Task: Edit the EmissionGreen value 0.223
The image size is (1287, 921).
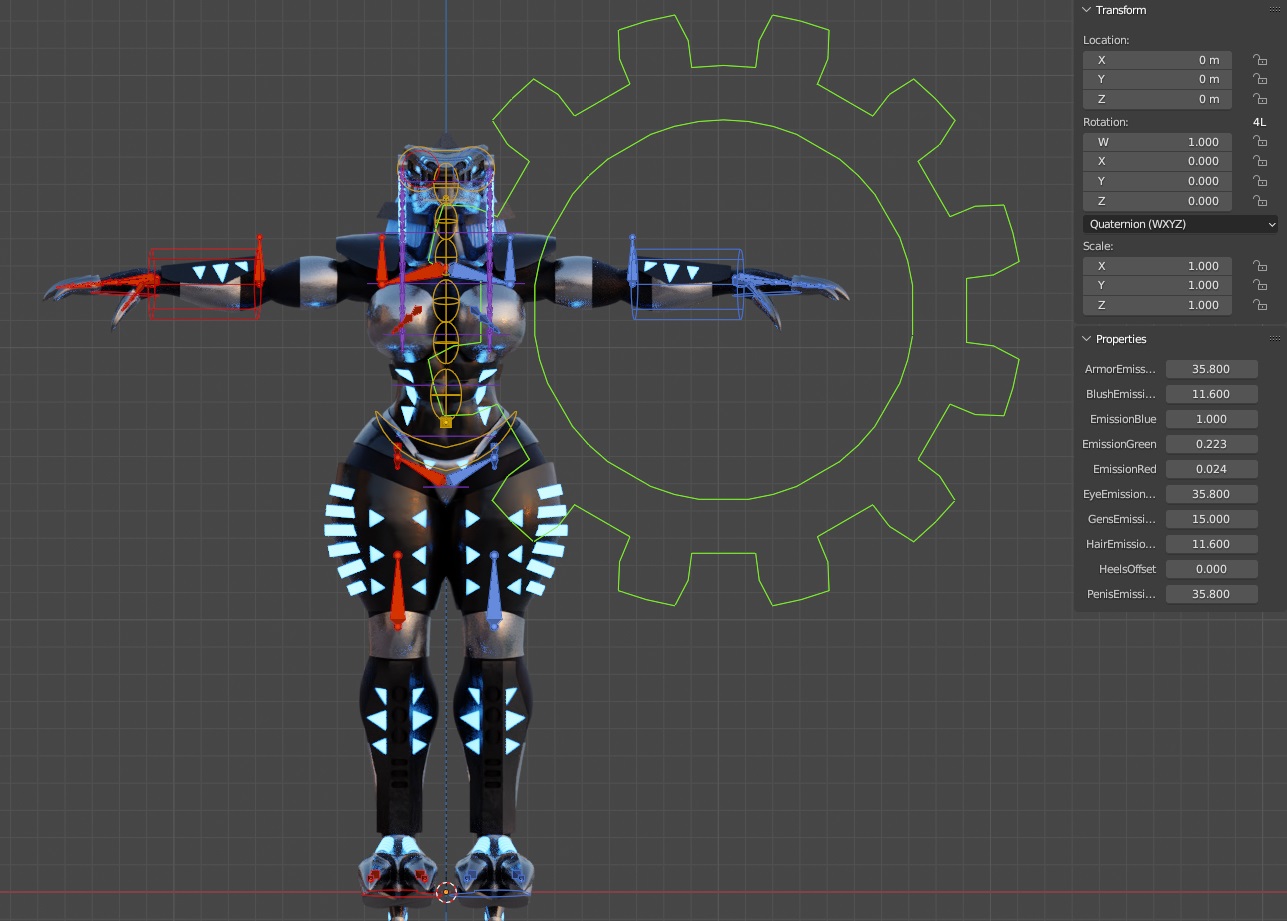Action: (1211, 444)
